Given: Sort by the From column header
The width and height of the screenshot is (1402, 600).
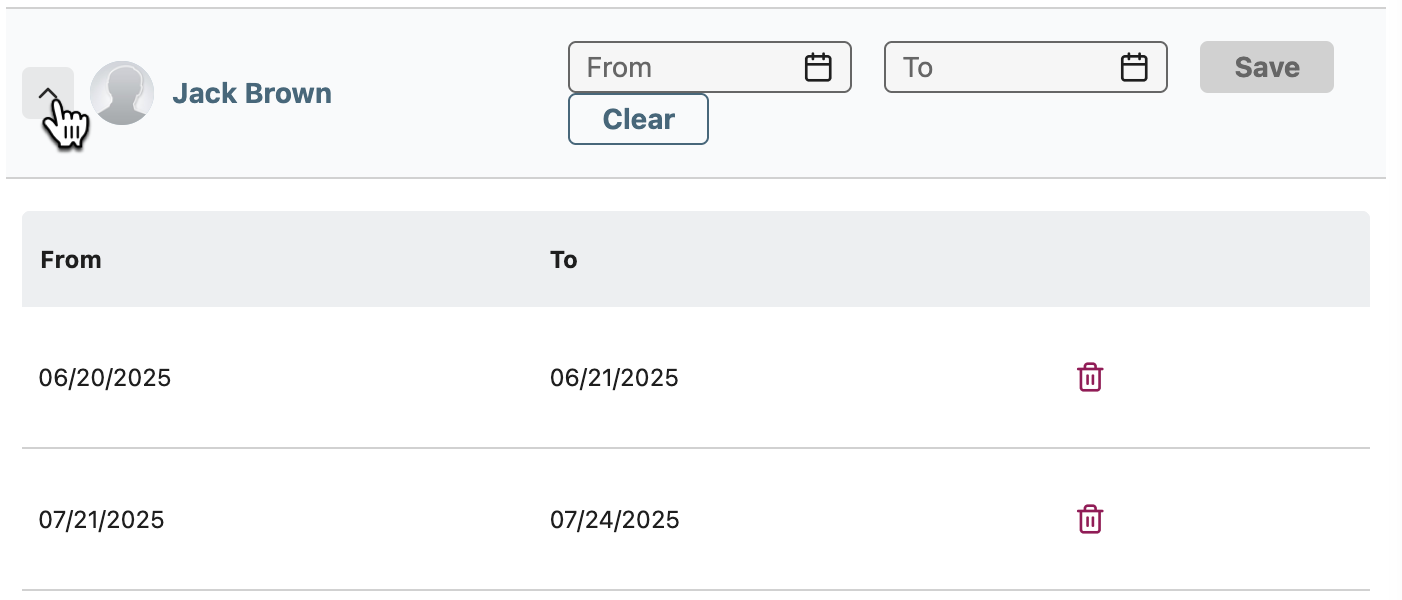Looking at the screenshot, I should tap(71, 260).
